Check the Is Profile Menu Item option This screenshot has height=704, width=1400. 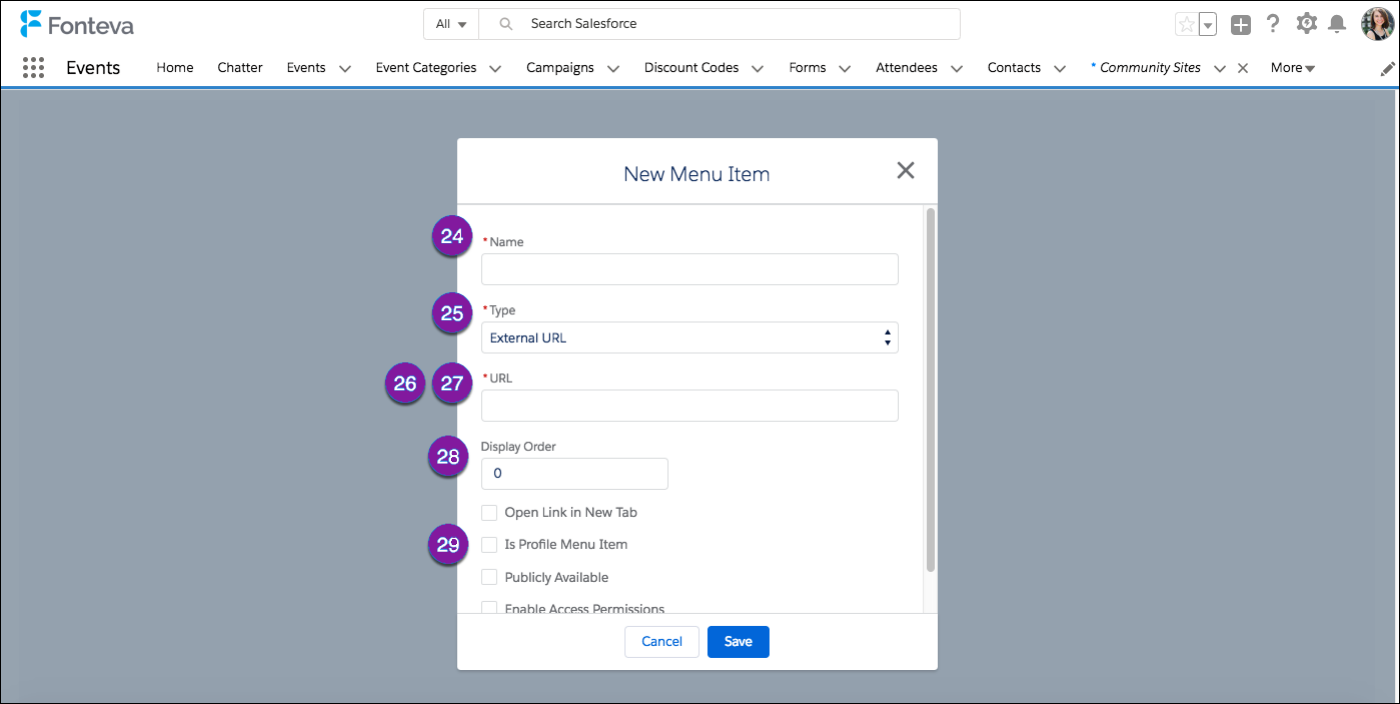tap(489, 544)
